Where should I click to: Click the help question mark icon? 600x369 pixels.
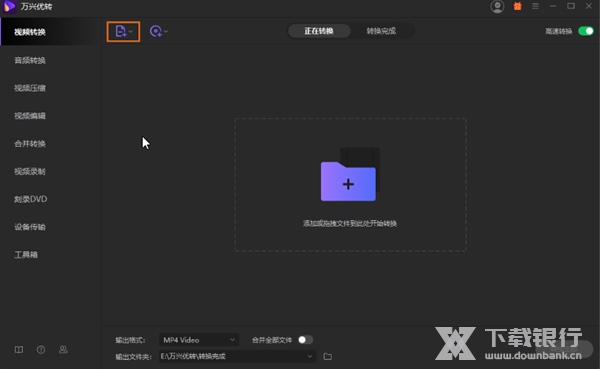coord(41,349)
